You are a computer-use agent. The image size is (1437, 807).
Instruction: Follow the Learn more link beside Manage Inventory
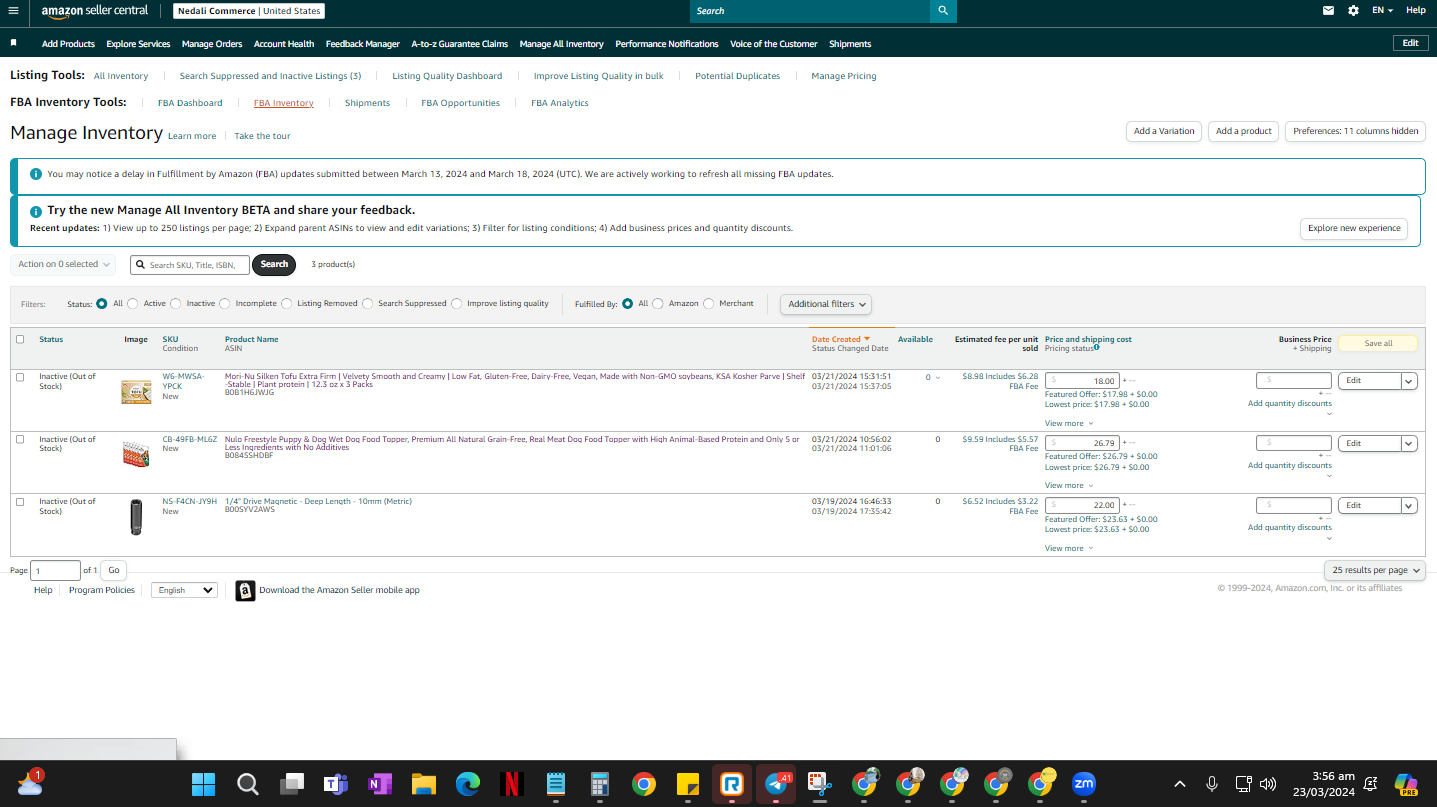click(x=192, y=136)
